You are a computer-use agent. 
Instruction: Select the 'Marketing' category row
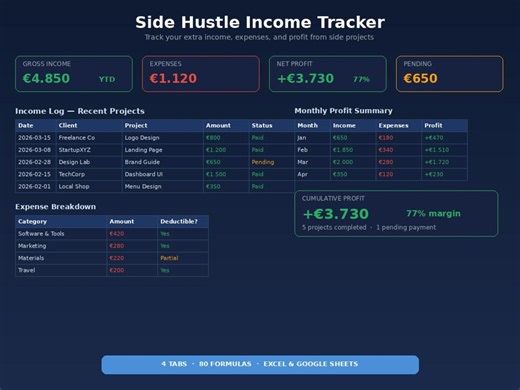pyautogui.click(x=112, y=246)
